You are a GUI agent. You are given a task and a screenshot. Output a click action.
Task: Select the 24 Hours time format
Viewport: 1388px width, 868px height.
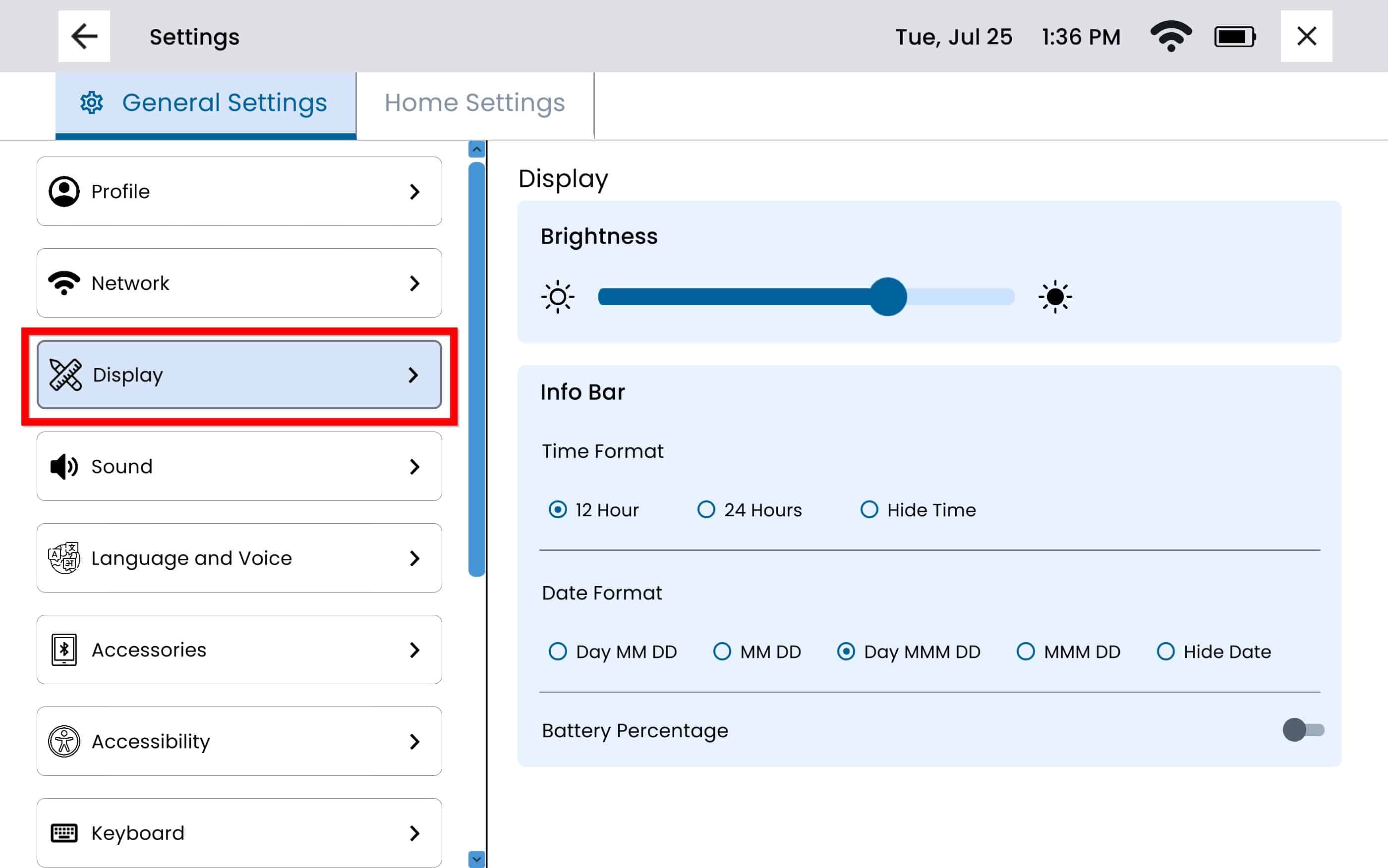point(706,510)
